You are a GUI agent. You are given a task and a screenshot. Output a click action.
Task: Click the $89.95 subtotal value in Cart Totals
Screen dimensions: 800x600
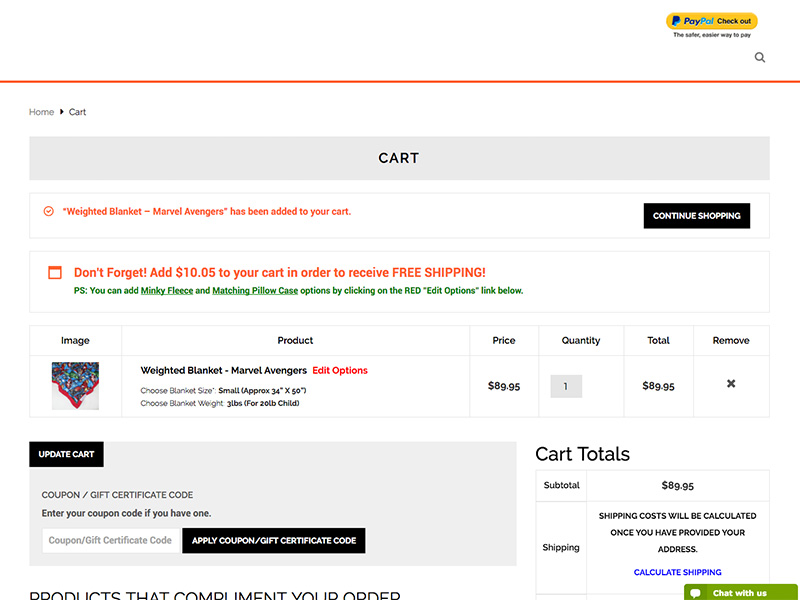coord(678,485)
